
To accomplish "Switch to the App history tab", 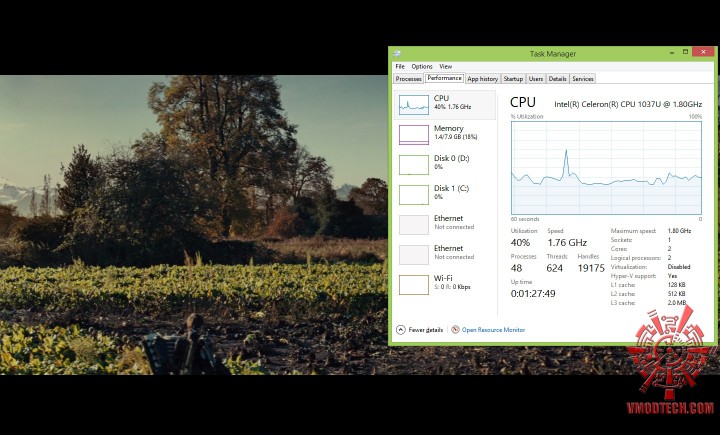I will point(482,79).
